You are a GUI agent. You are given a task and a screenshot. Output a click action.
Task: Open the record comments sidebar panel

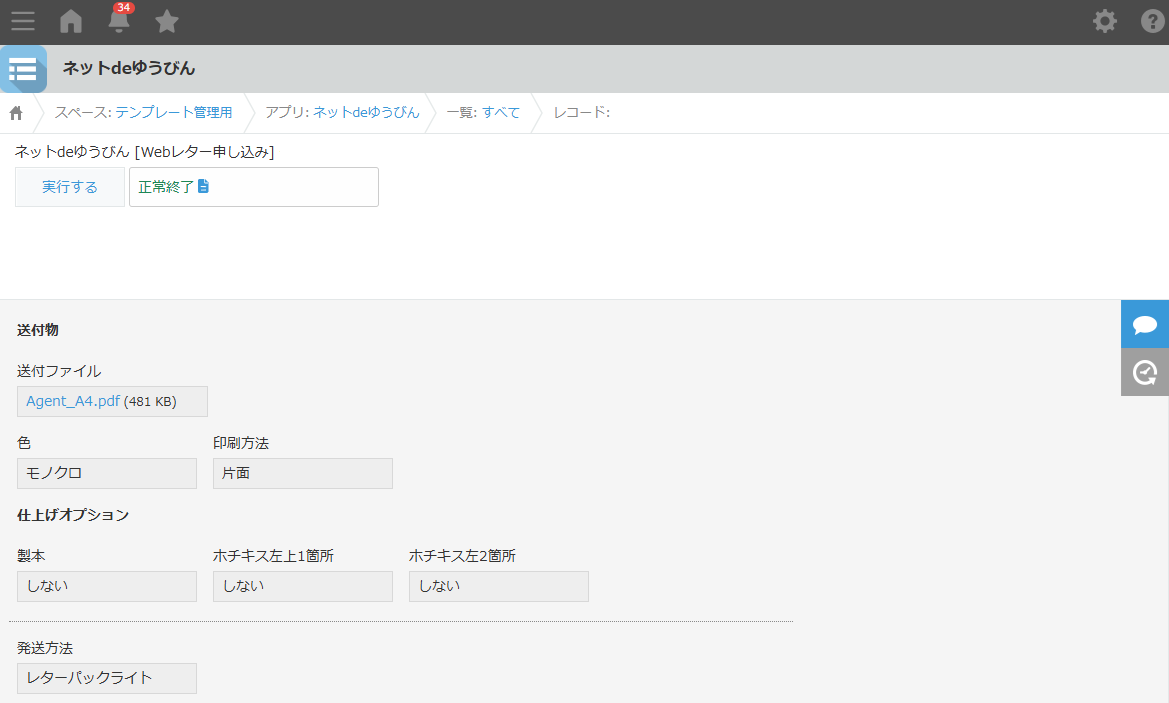pos(1144,324)
